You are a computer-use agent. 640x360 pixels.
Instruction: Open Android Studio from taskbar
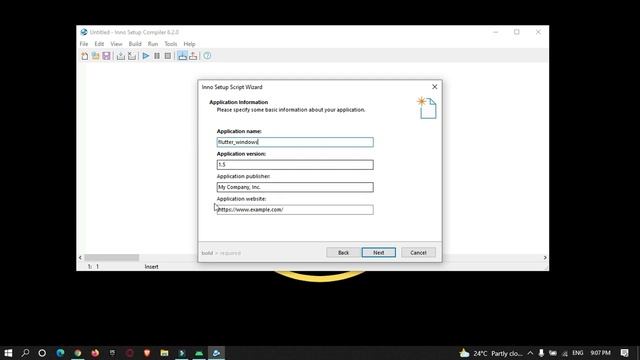point(199,353)
